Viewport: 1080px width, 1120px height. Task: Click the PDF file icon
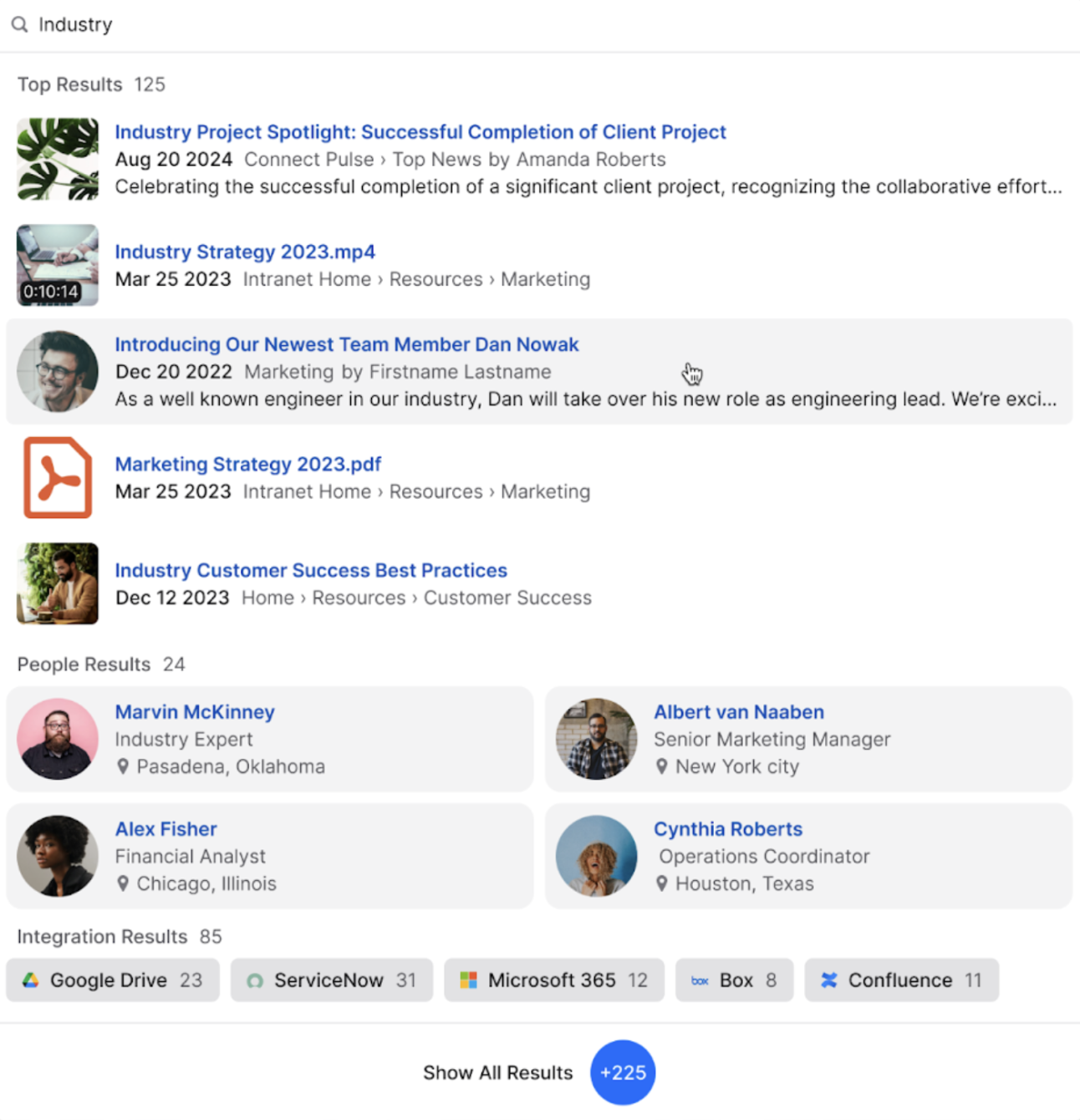point(58,477)
